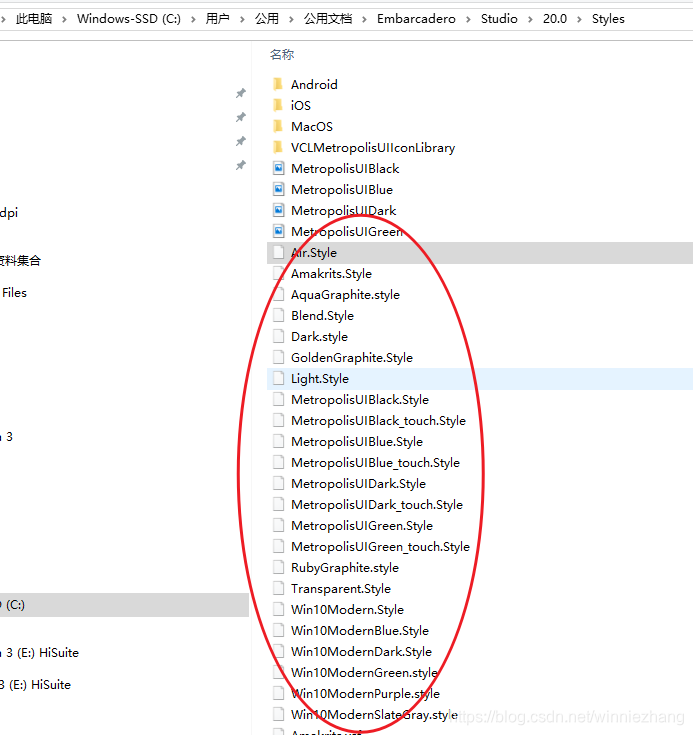
Task: Navigate to Embarcadero breadcrumb
Action: click(416, 19)
